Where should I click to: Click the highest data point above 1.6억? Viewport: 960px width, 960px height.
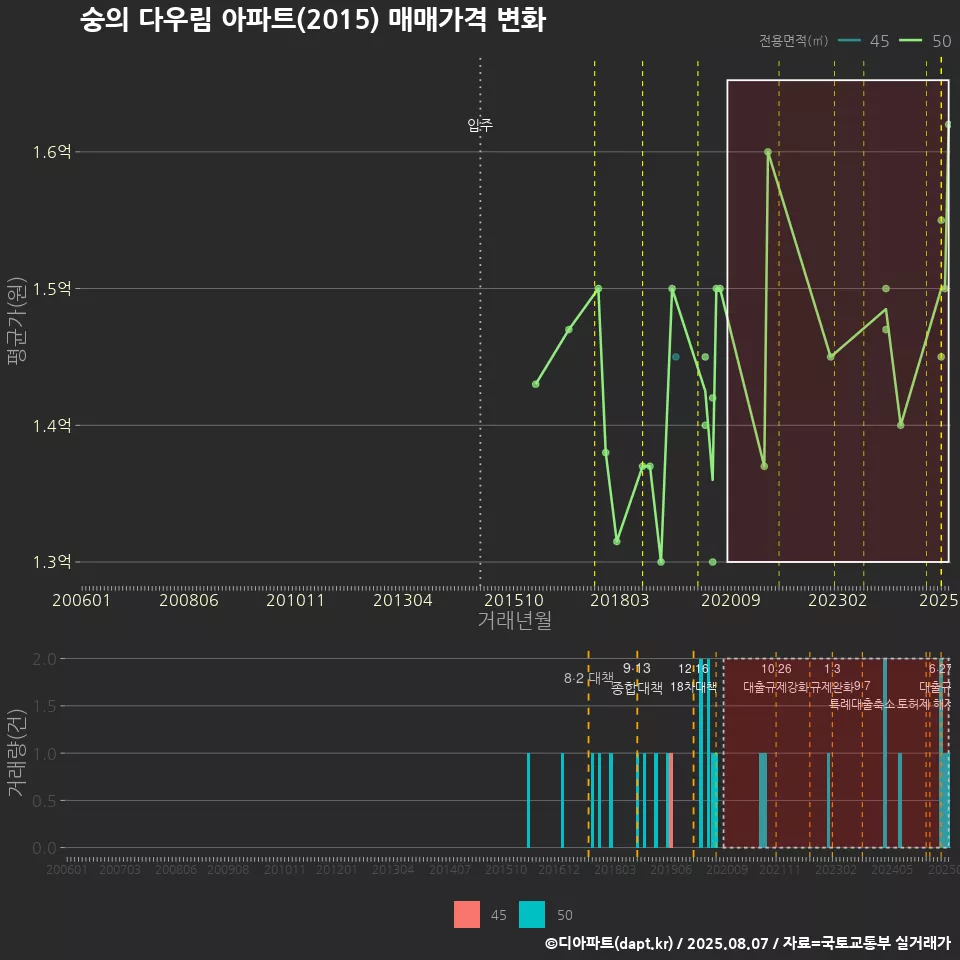pos(948,124)
